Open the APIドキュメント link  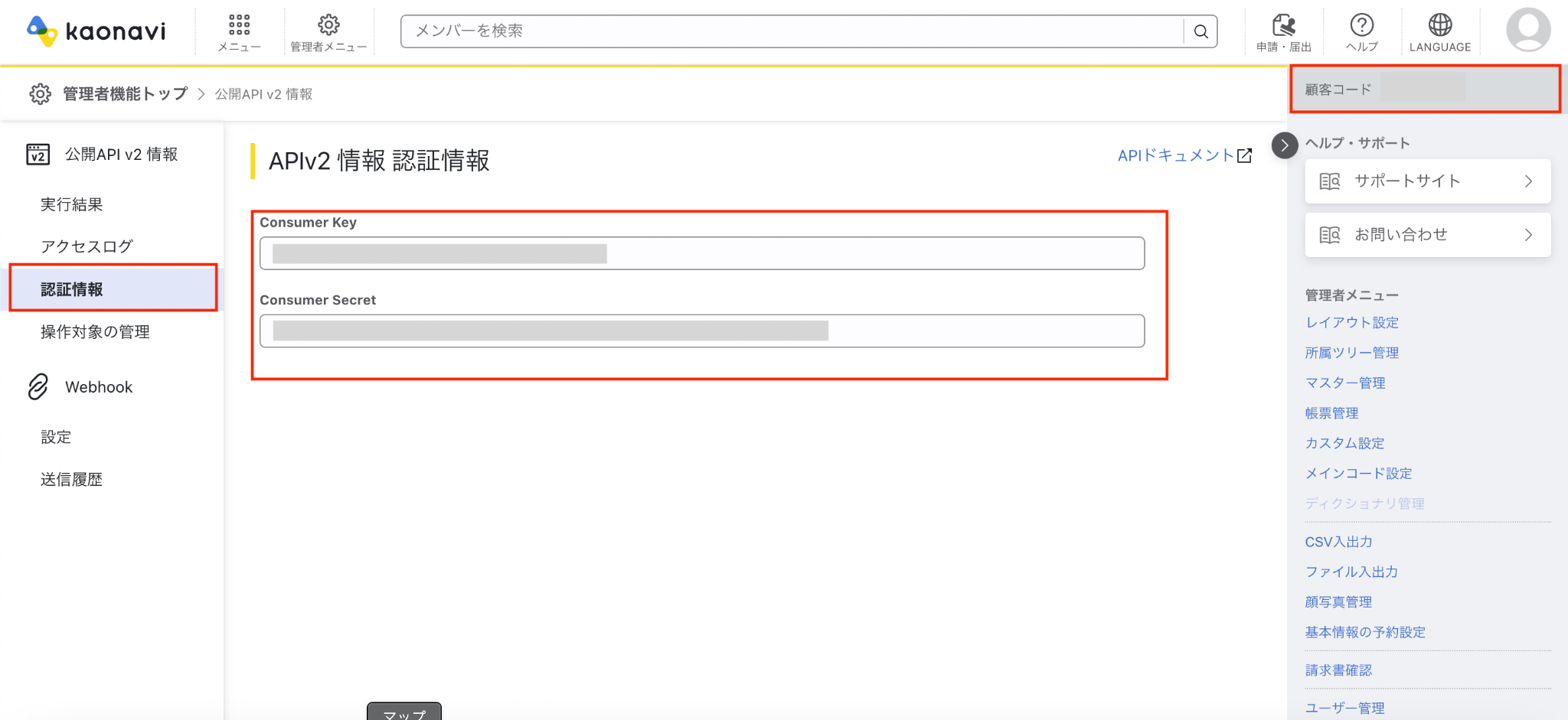tap(1184, 155)
